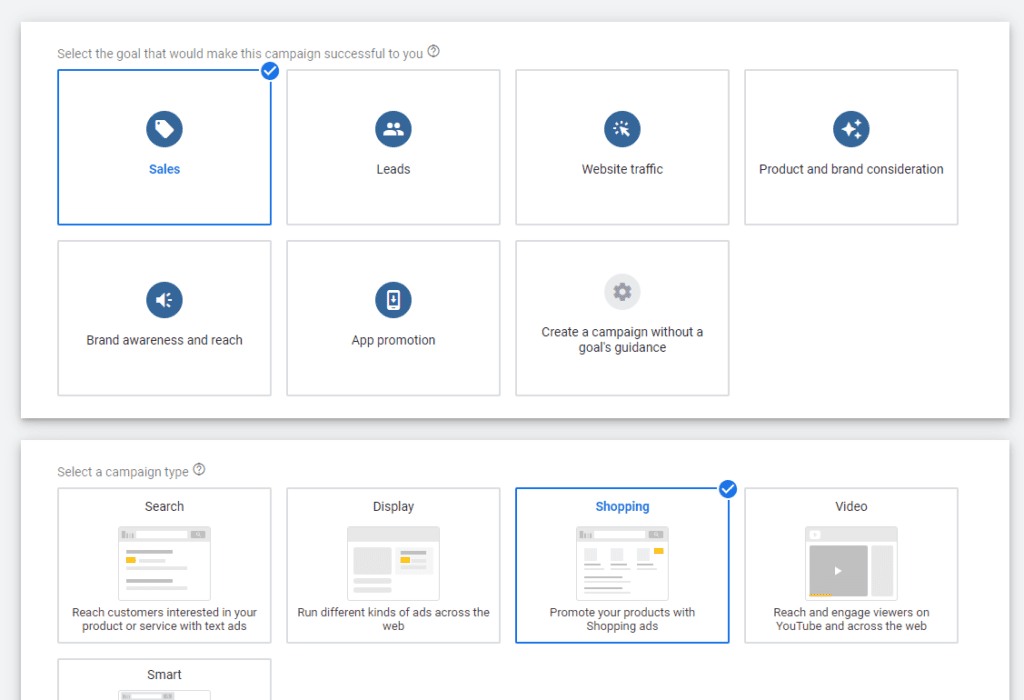Viewport: 1024px width, 700px height.
Task: Click the gear icon for no-goal campaign
Action: tap(622, 292)
